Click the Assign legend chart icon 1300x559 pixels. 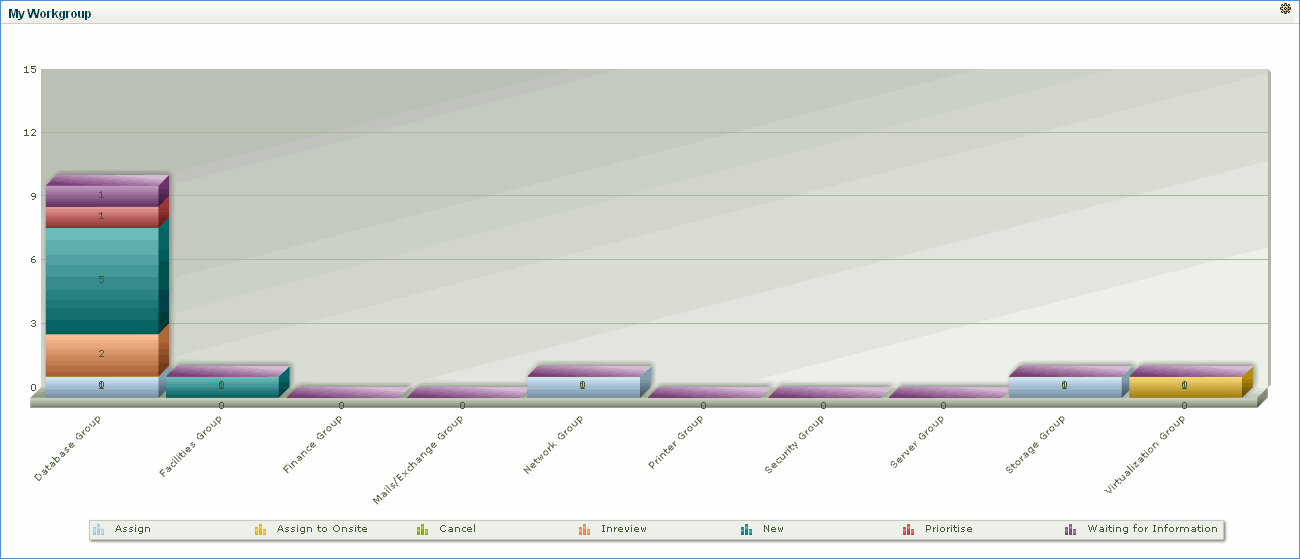pos(98,529)
